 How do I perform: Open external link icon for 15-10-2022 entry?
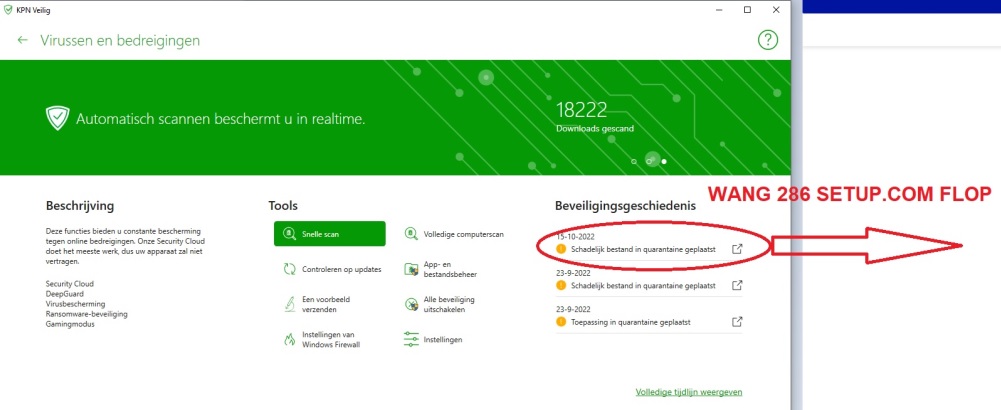point(737,249)
